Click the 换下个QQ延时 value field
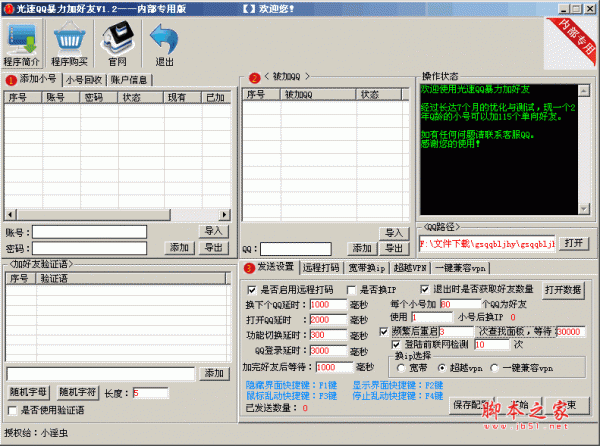 (x=328, y=304)
